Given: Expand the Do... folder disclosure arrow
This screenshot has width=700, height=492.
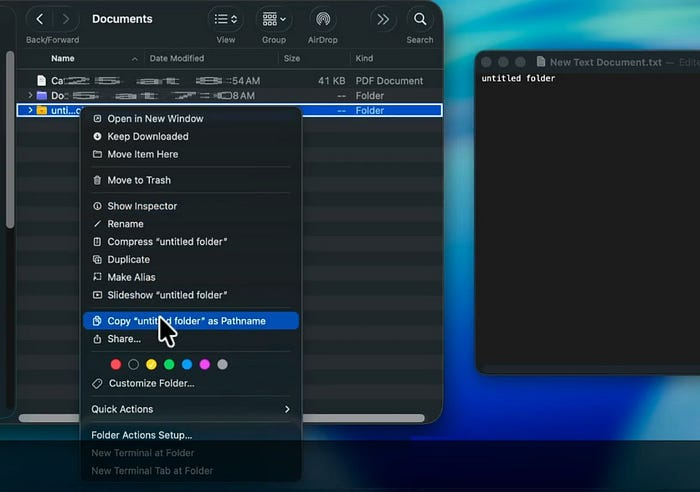Looking at the screenshot, I should 30,95.
